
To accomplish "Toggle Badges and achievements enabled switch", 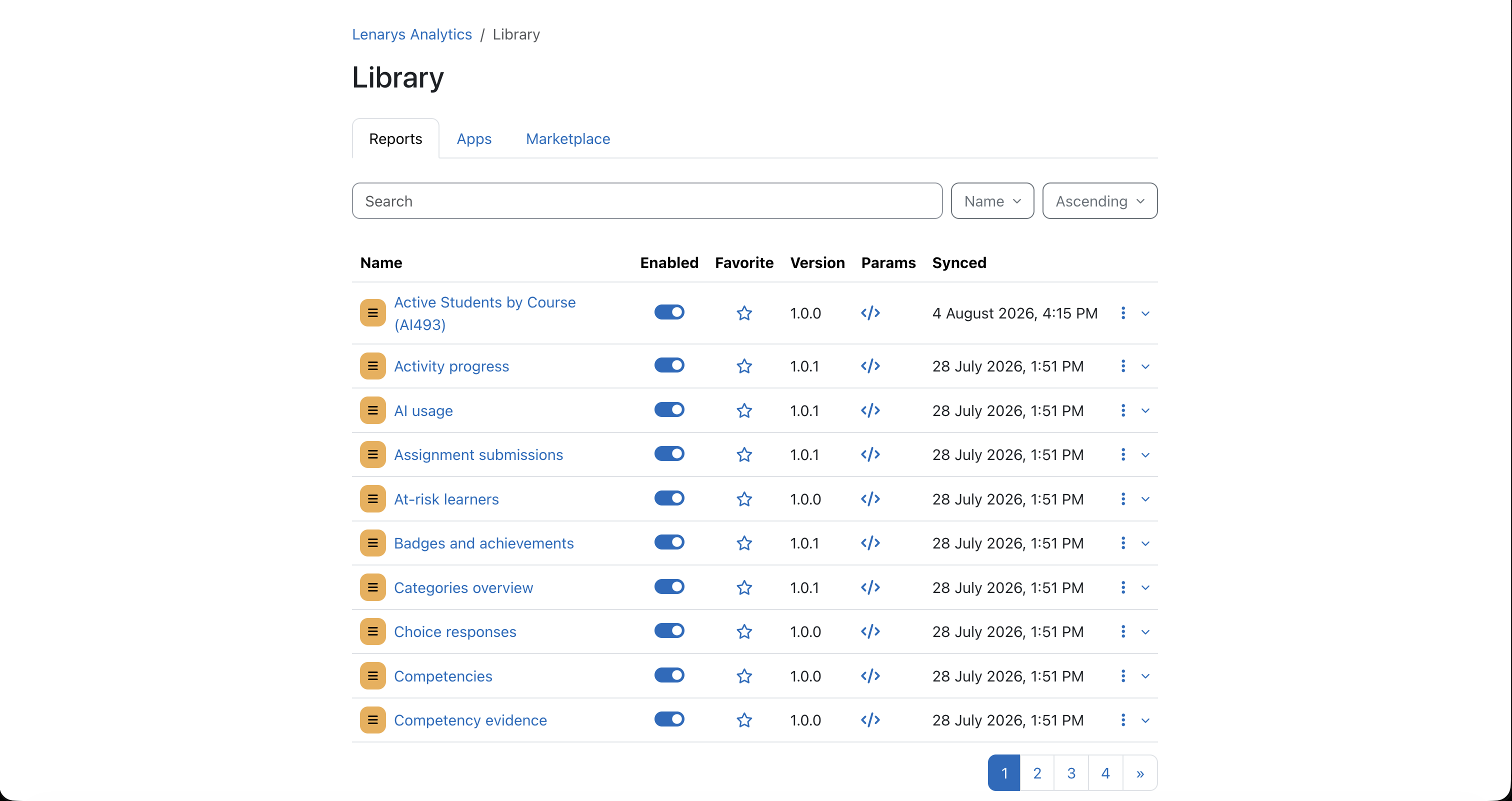I will pyautogui.click(x=669, y=542).
